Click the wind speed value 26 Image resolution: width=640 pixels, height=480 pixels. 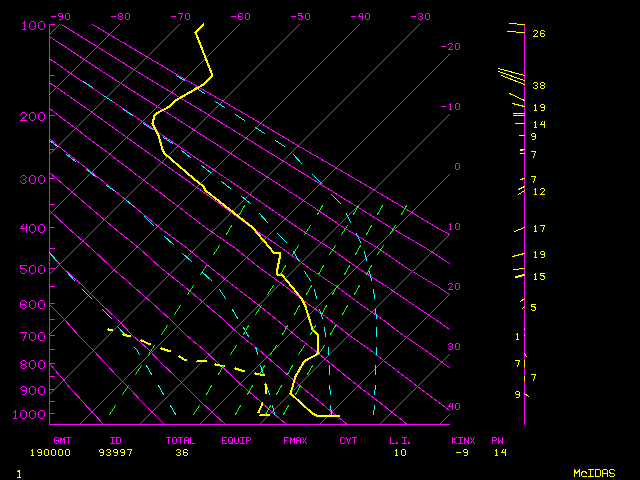[538, 33]
